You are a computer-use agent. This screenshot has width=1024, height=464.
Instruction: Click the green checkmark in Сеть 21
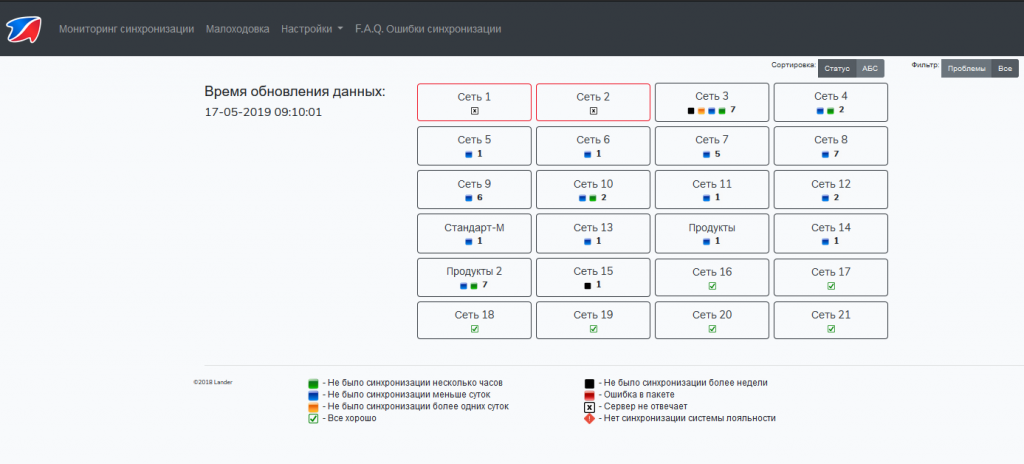[831, 329]
